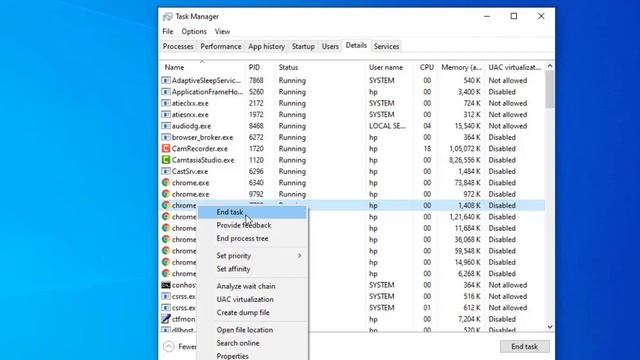Choose Search online in context menu
Screen dimensions: 640x360
[x=252, y=343]
